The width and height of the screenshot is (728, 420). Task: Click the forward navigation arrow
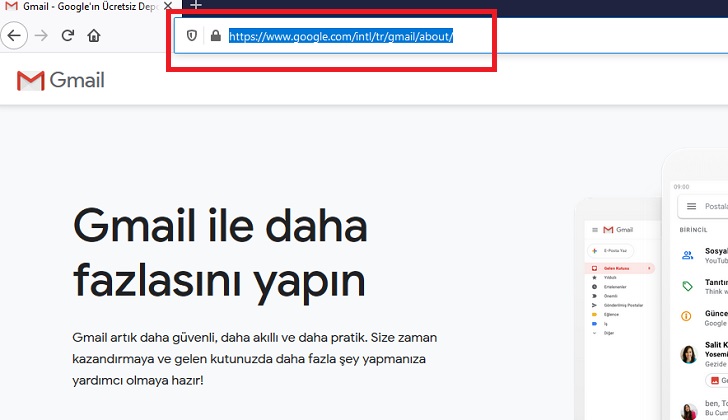41,35
